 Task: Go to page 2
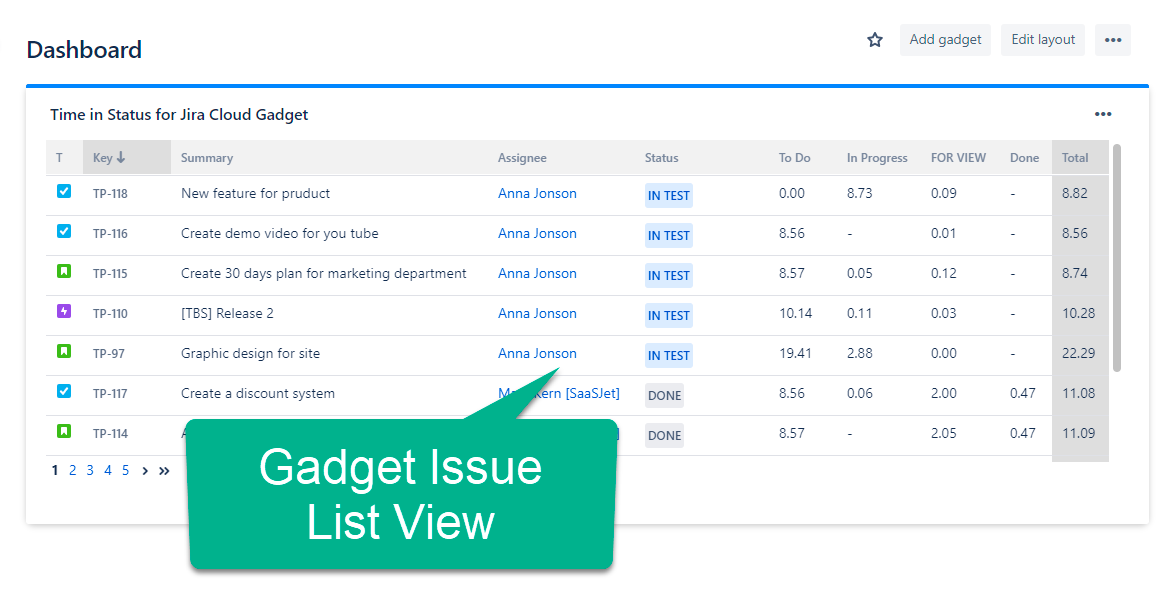73,471
